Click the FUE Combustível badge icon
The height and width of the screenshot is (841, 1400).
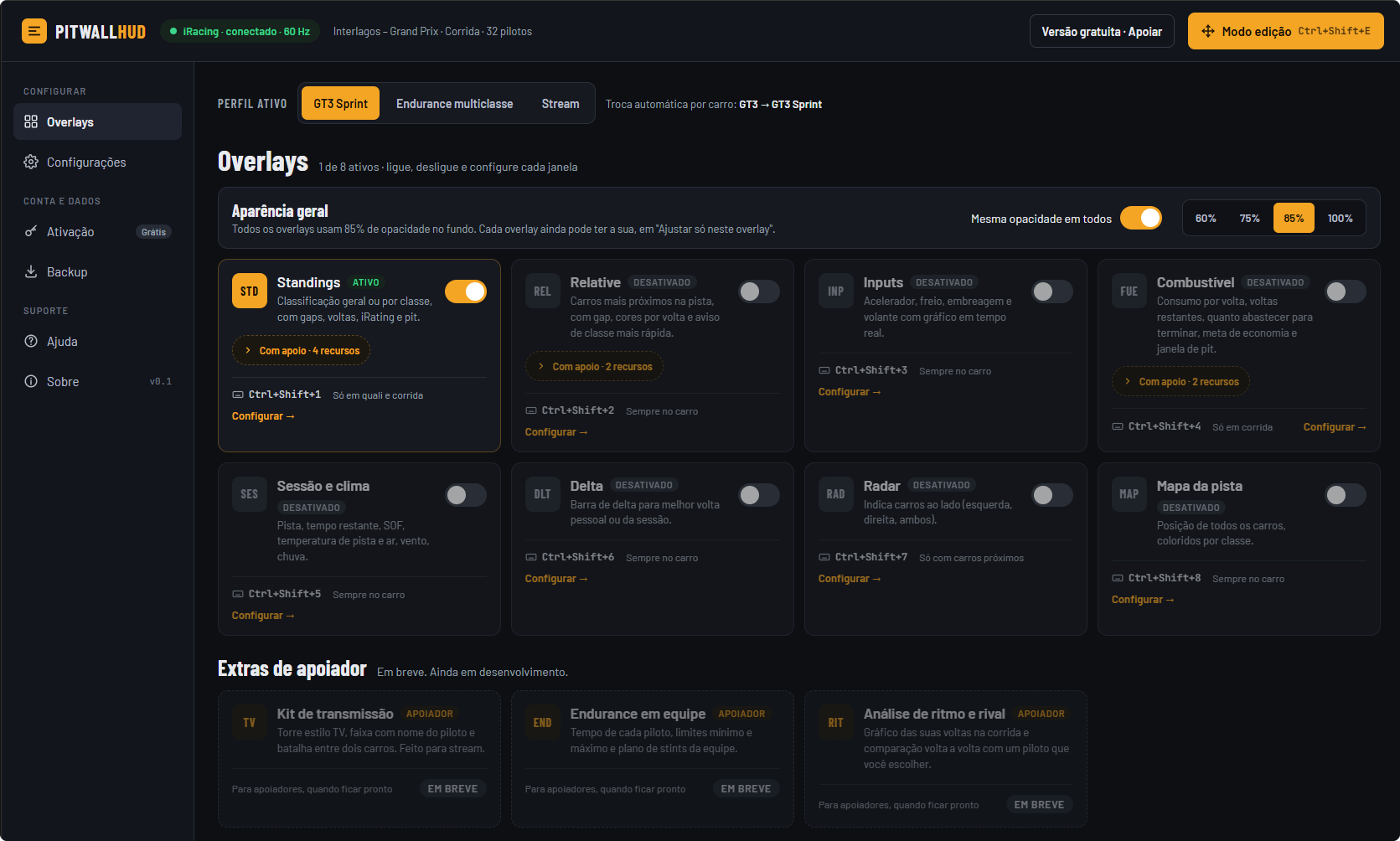[x=1129, y=291]
